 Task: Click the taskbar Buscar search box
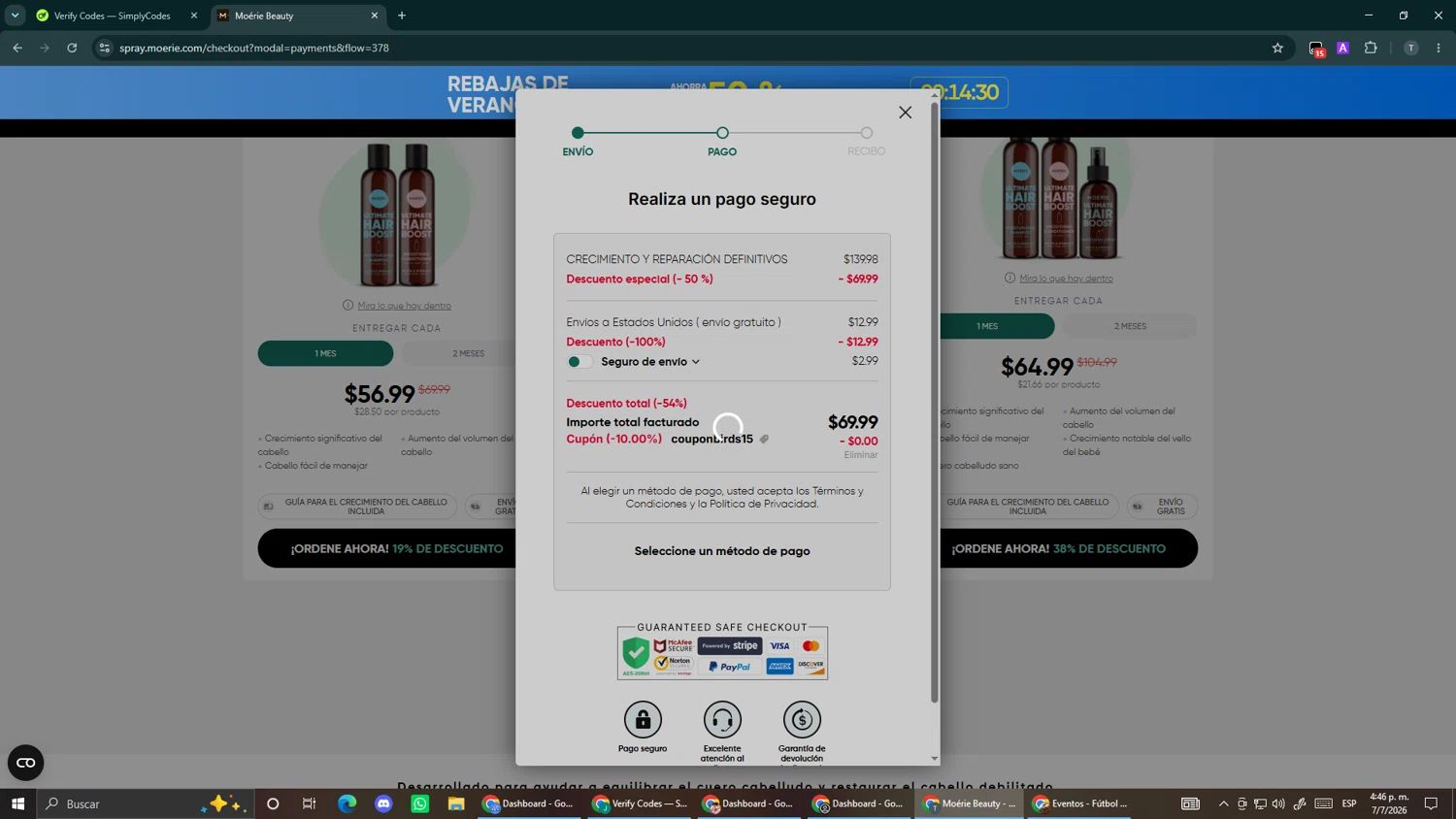coord(144,803)
